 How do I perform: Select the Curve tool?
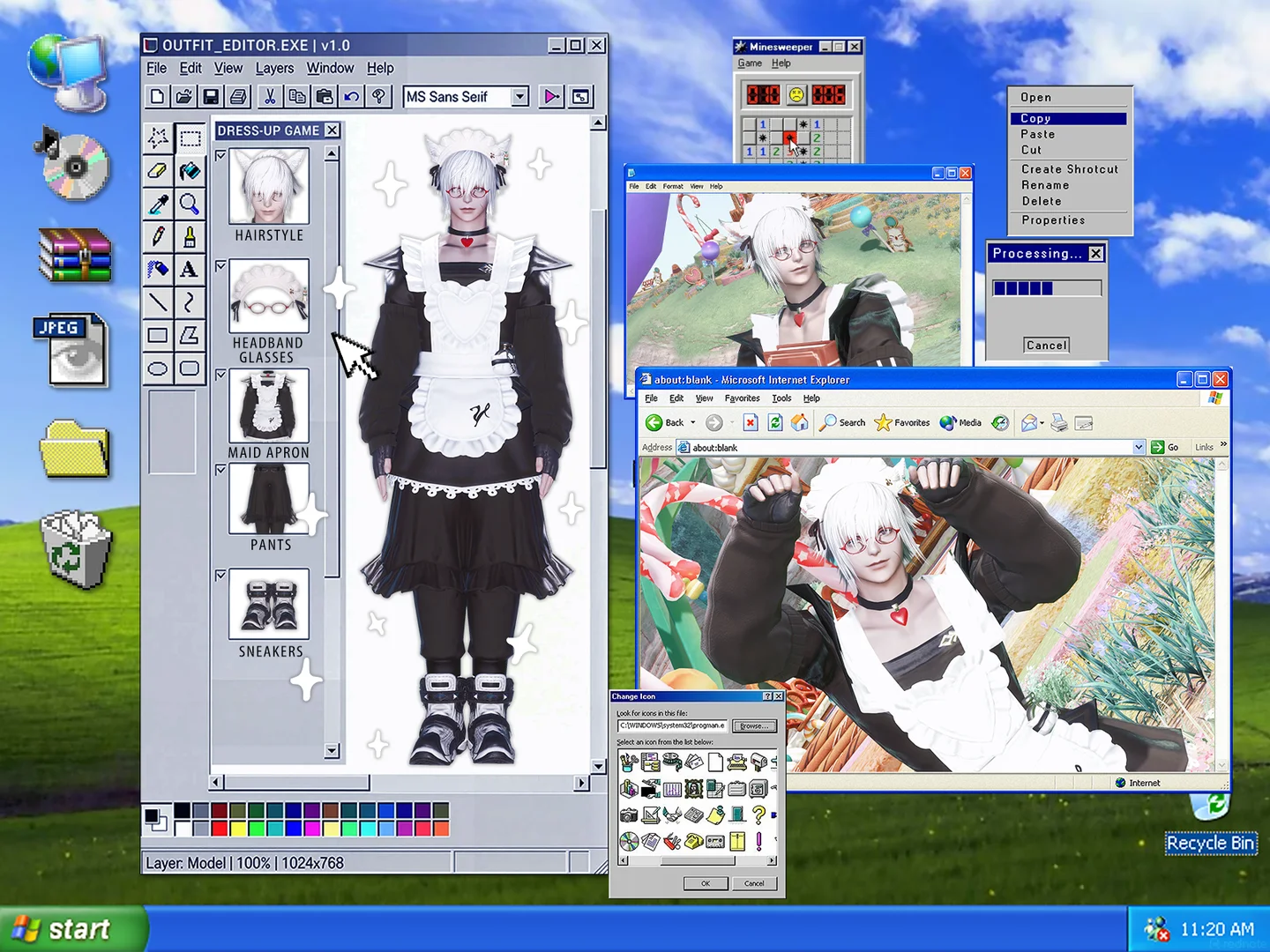click(189, 302)
